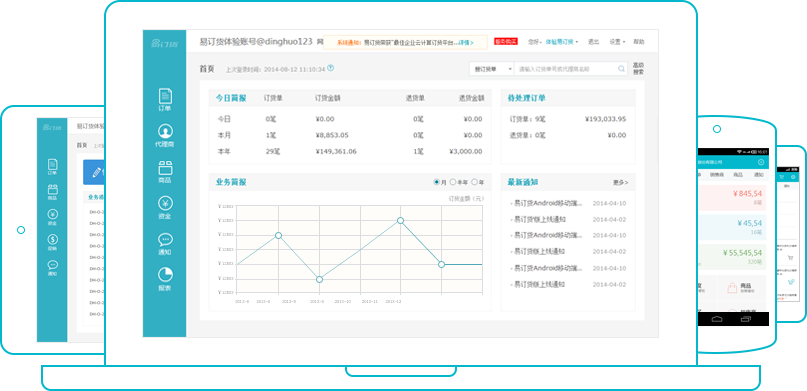The width and height of the screenshot is (807, 391).
Task: Click the ¥55,545,54 green card on phone
Action: coord(731,257)
